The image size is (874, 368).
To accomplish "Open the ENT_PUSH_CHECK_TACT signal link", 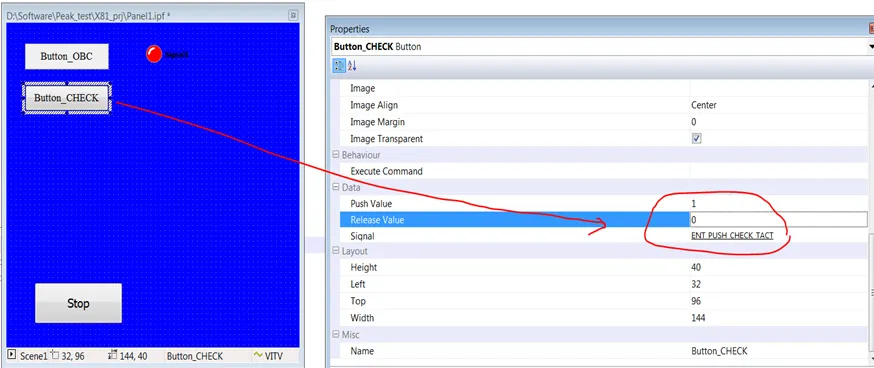I will click(x=732, y=236).
